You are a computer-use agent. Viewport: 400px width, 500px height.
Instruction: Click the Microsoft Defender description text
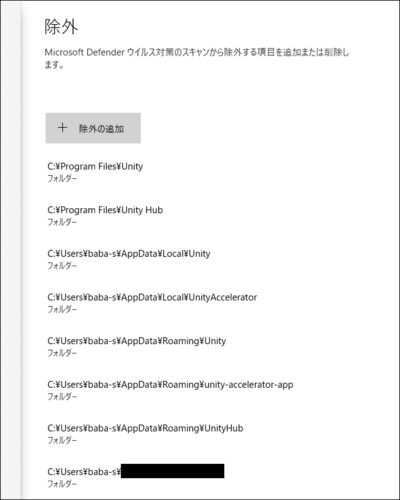pyautogui.click(x=197, y=58)
